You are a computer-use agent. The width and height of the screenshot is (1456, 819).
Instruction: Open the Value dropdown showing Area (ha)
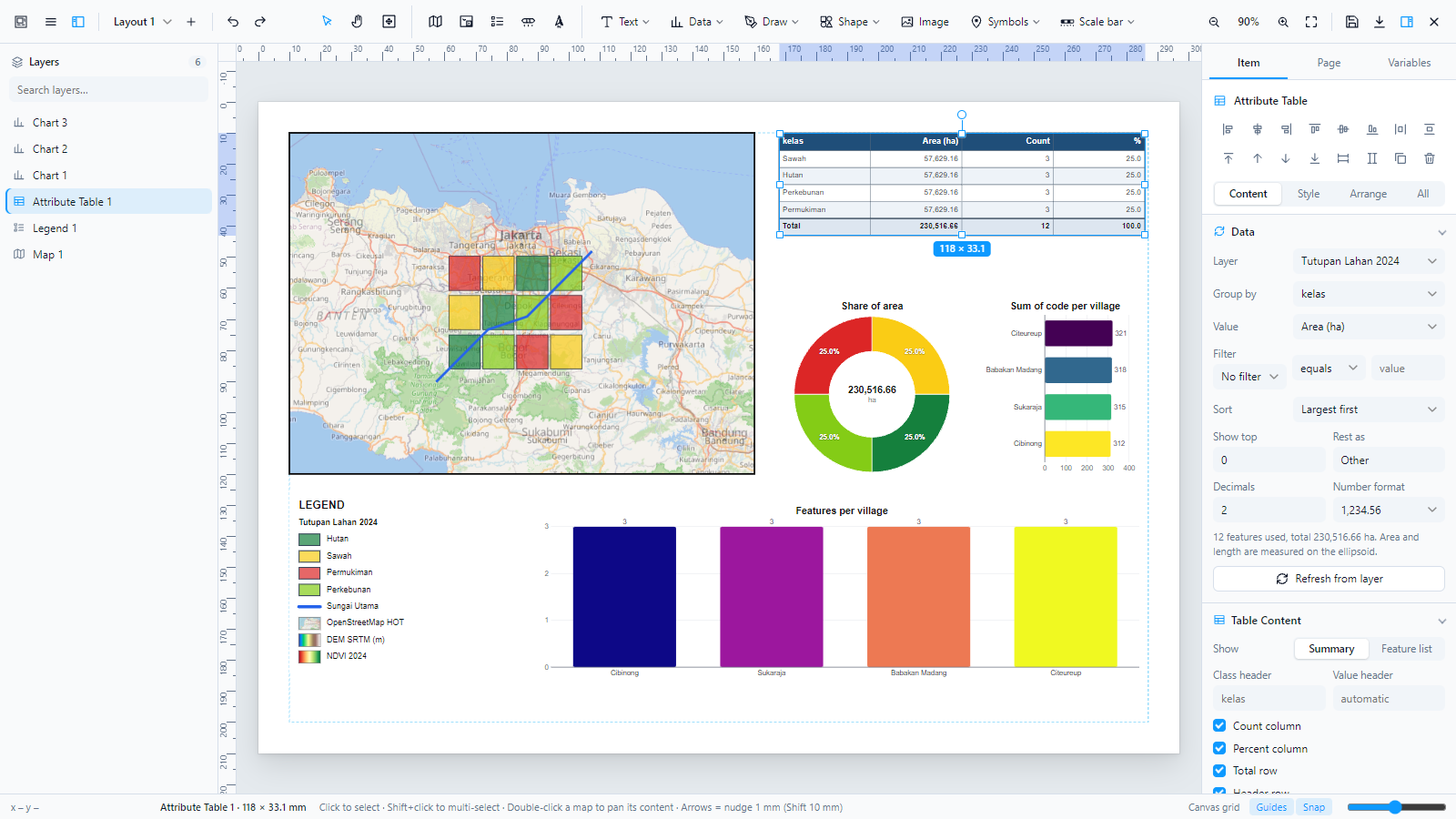(x=1369, y=327)
